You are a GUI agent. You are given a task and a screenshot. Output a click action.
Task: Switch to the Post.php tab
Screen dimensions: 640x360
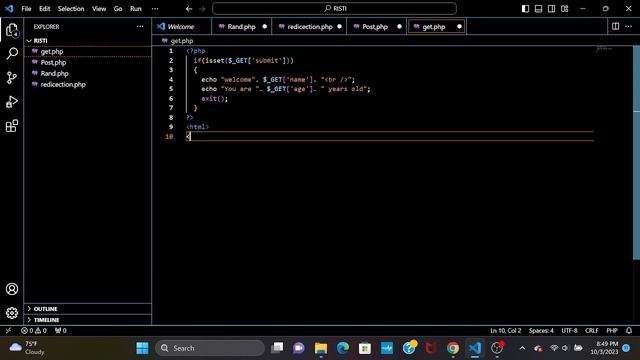click(x=376, y=27)
